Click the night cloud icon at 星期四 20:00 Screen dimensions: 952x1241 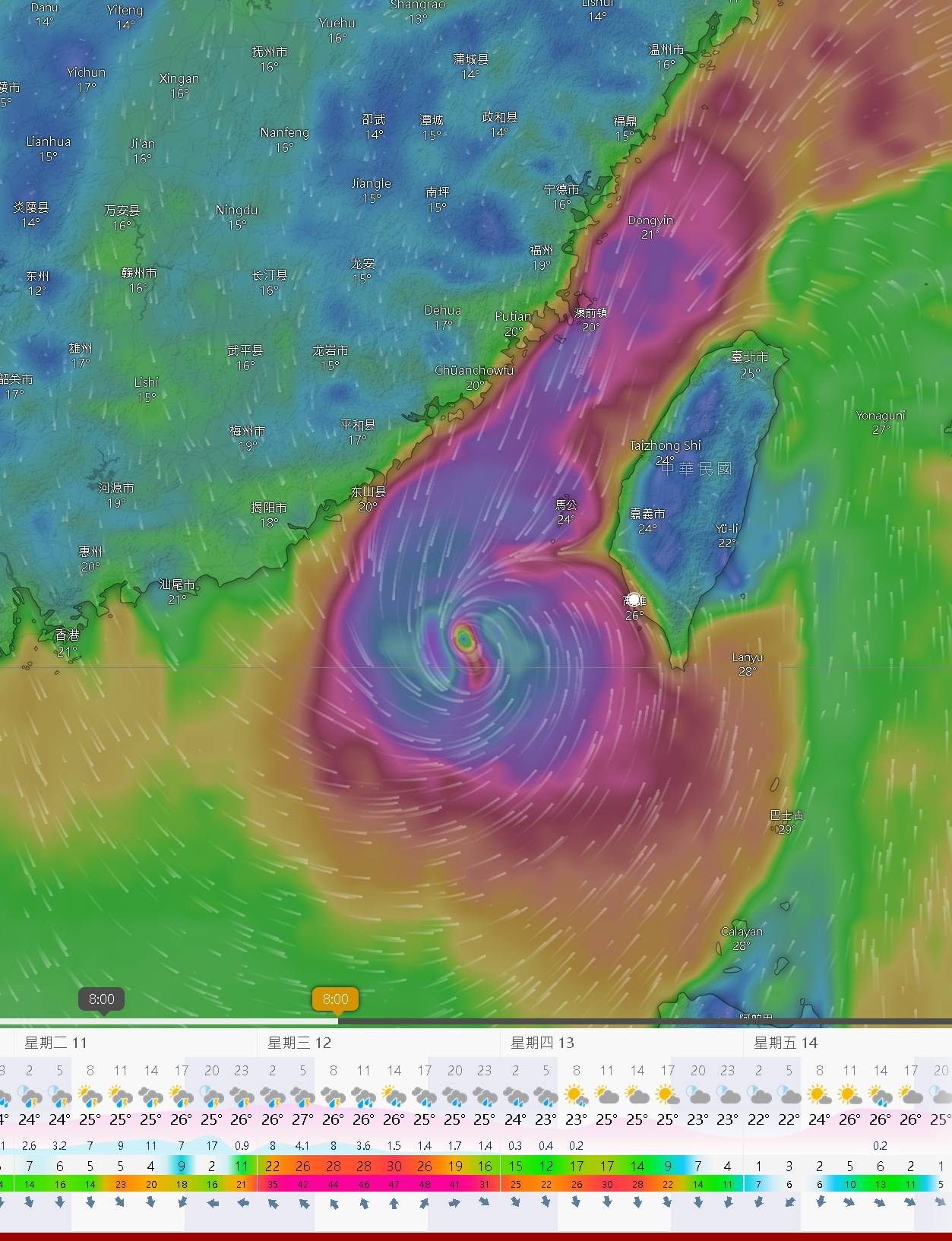[697, 1096]
